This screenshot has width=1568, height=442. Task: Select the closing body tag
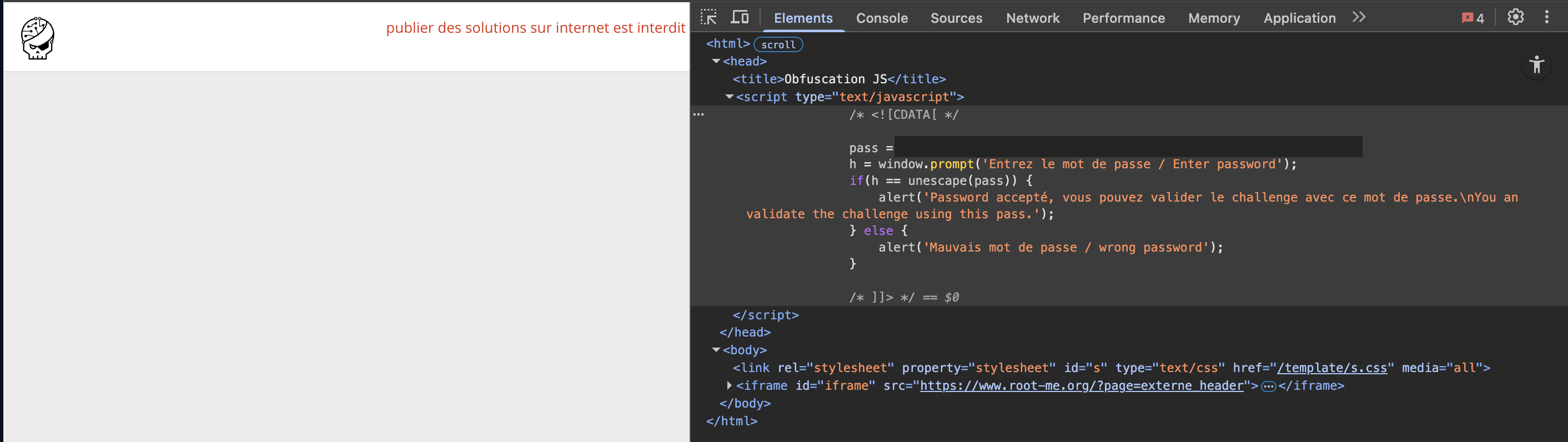[x=745, y=403]
